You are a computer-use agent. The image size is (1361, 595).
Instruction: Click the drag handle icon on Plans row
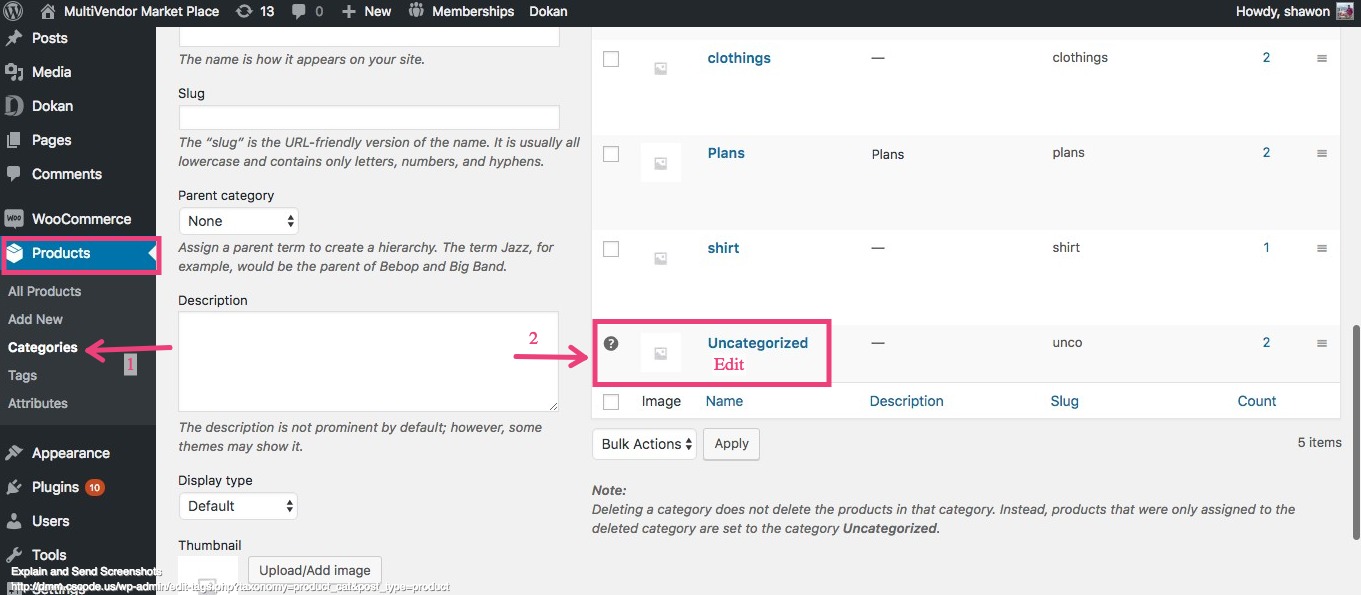point(1321,154)
